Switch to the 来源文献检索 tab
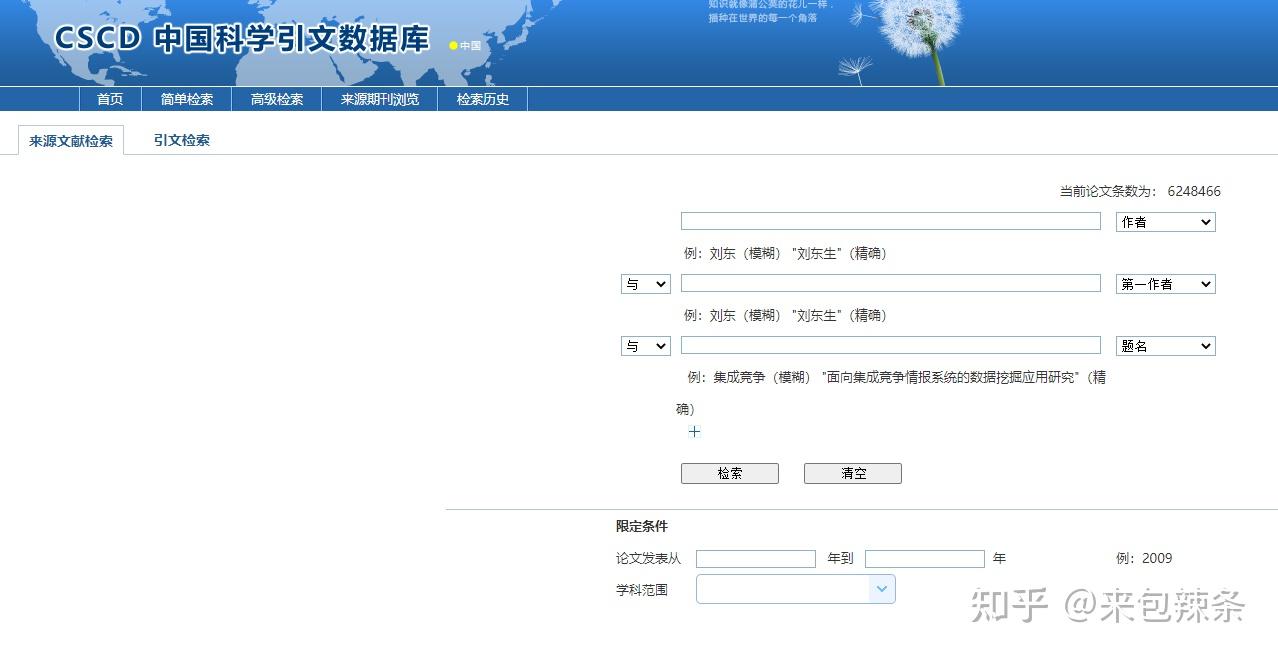 coord(71,140)
